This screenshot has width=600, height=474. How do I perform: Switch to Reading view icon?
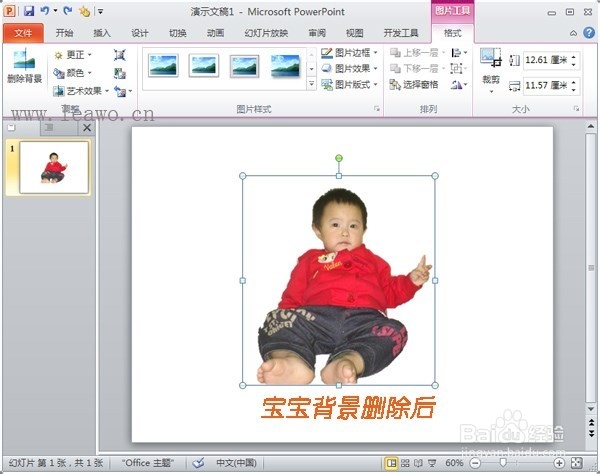coord(418,463)
